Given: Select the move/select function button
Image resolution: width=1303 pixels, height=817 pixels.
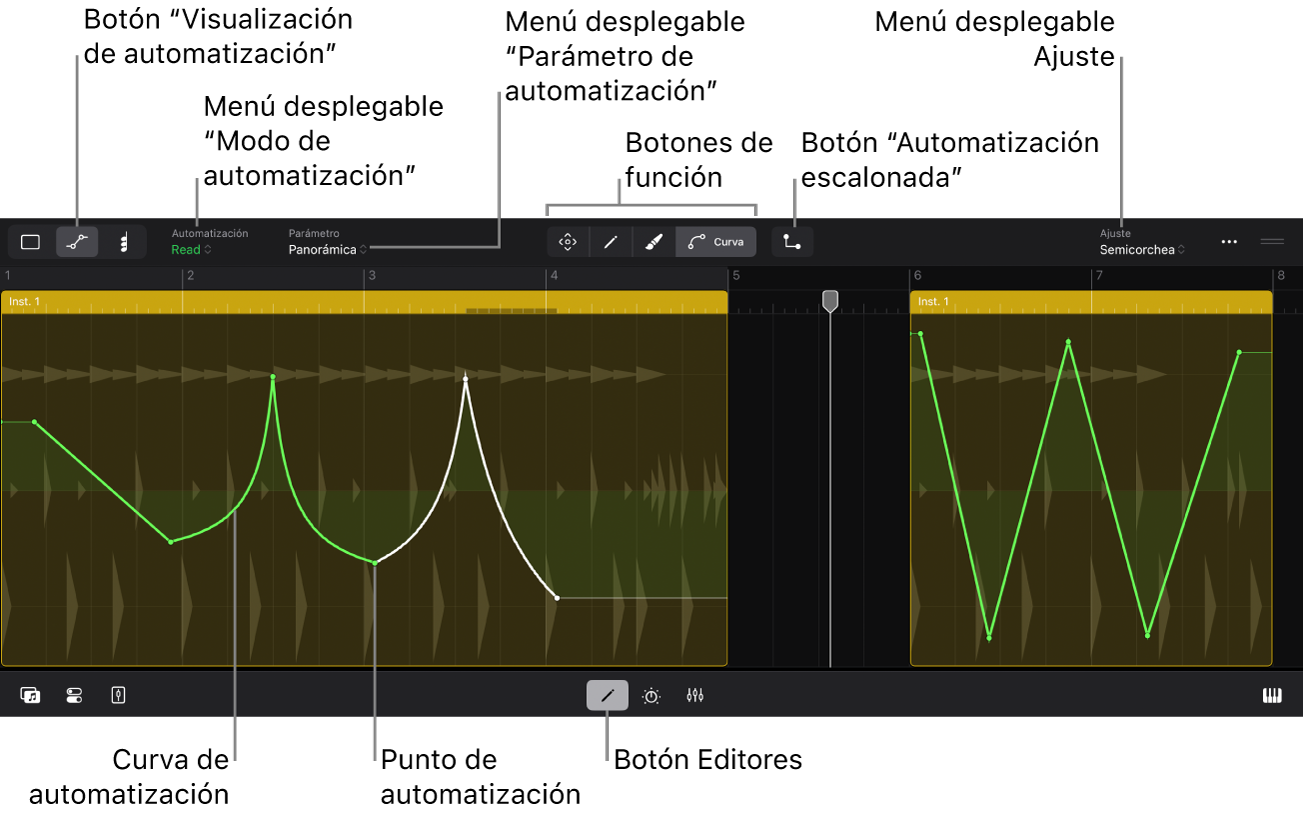Looking at the screenshot, I should [567, 242].
